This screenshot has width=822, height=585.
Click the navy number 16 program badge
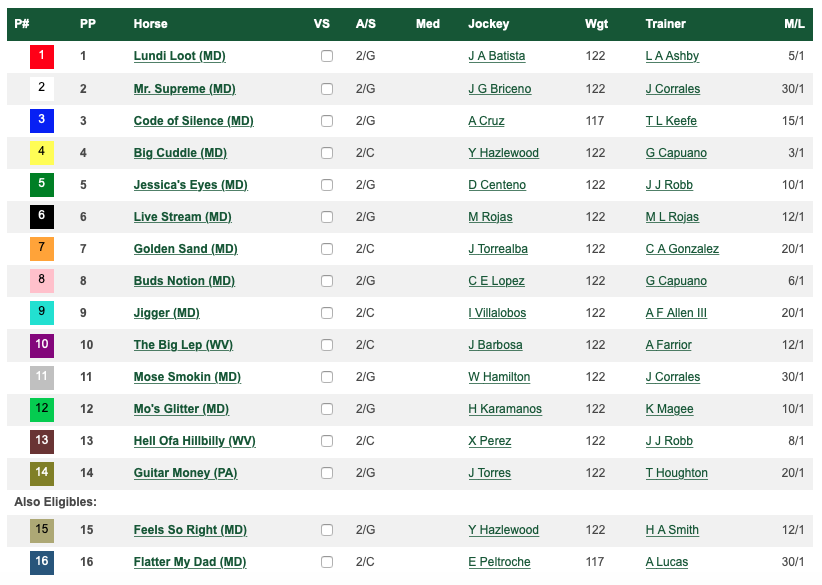tap(42, 562)
